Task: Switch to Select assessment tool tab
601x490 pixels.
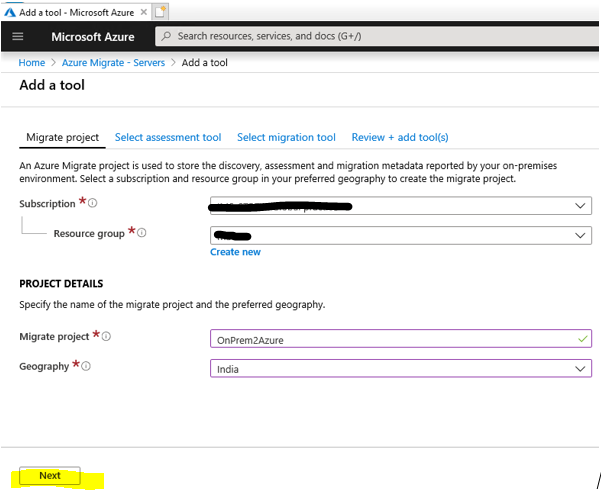Action: click(x=168, y=137)
